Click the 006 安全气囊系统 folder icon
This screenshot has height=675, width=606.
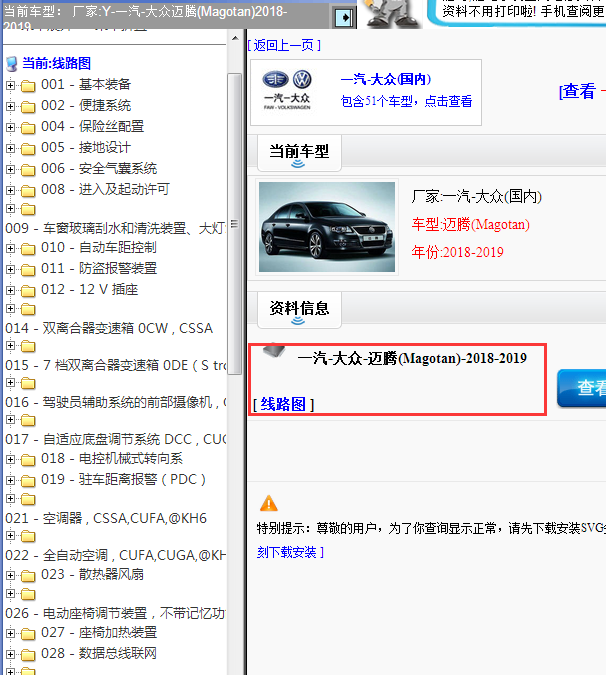click(28, 170)
